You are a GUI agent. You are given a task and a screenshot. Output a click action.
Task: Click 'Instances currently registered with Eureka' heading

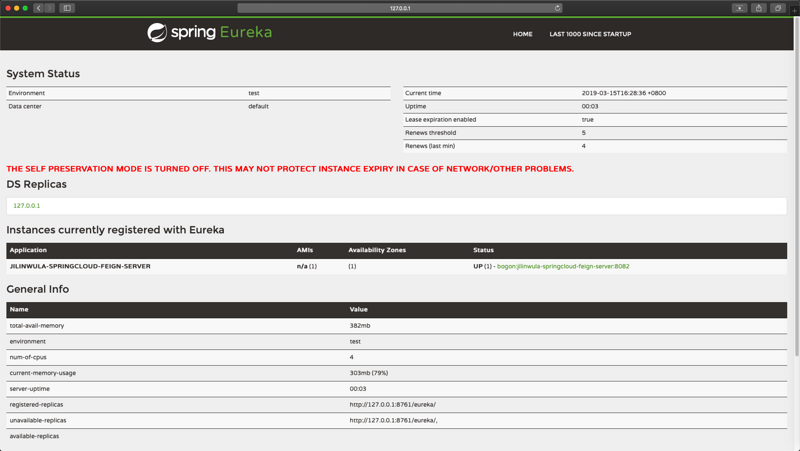pos(115,230)
